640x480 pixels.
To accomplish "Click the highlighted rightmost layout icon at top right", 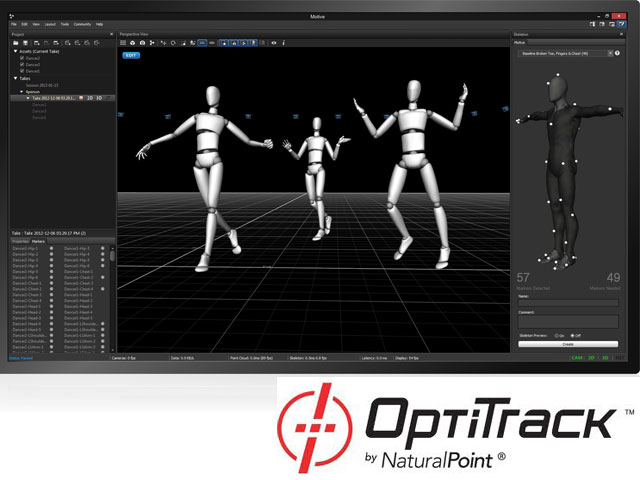I will tap(621, 24).
